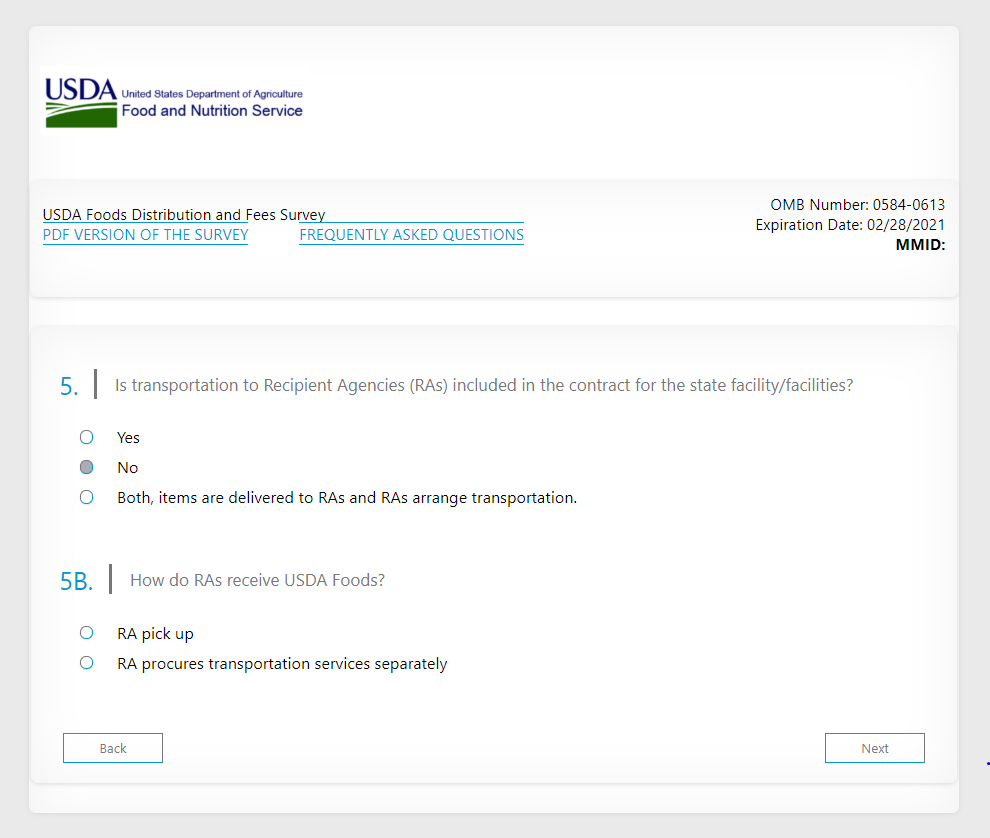Click the OMB Number 0584-0613 text
Screen dimensions: 990x838
pos(857,205)
